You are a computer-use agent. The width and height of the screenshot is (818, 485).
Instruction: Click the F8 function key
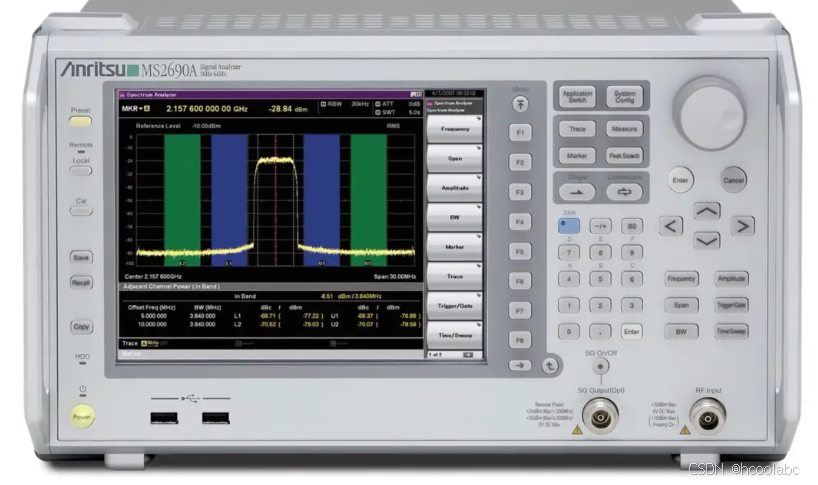click(520, 340)
